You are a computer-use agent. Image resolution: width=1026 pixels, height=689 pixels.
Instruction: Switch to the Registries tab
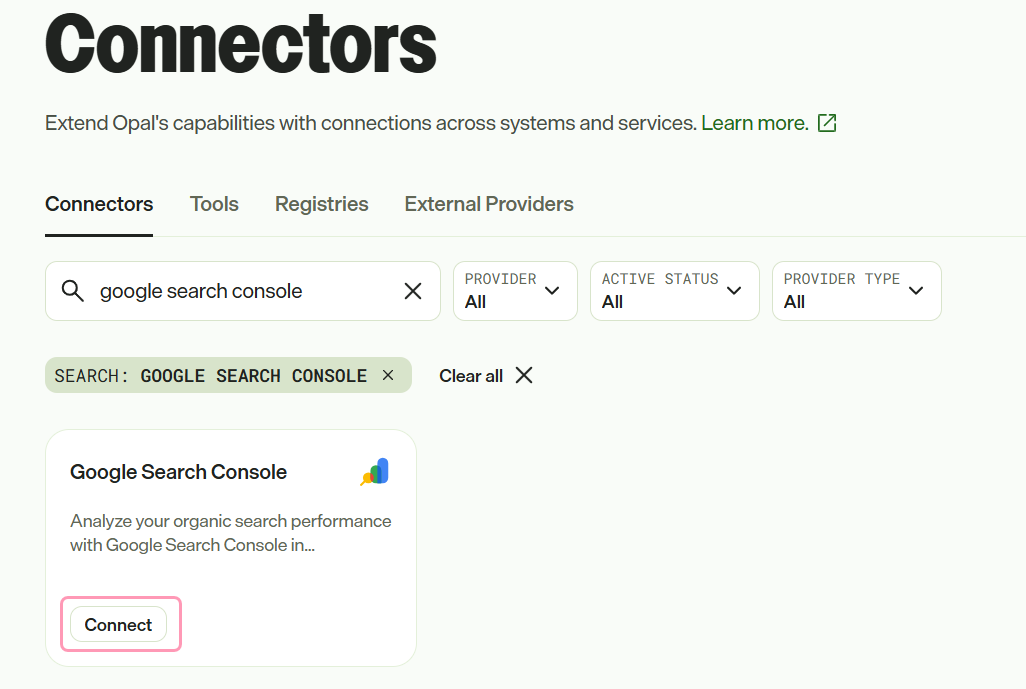pos(321,204)
